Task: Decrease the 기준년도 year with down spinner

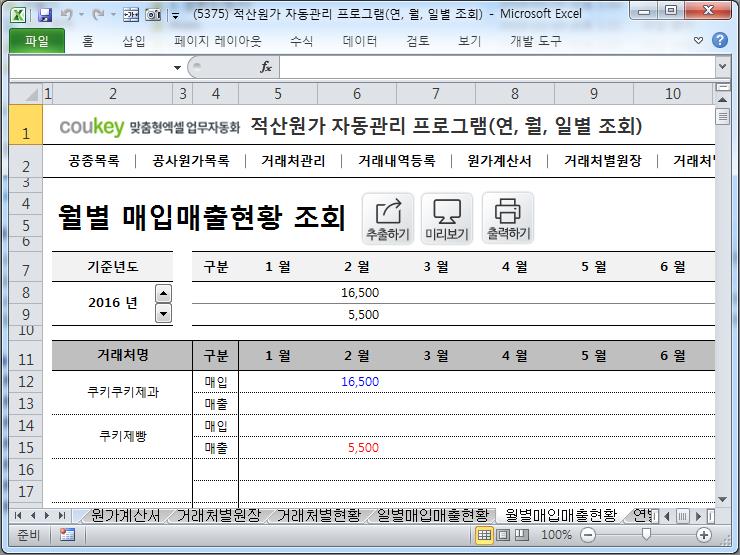Action: 163,313
